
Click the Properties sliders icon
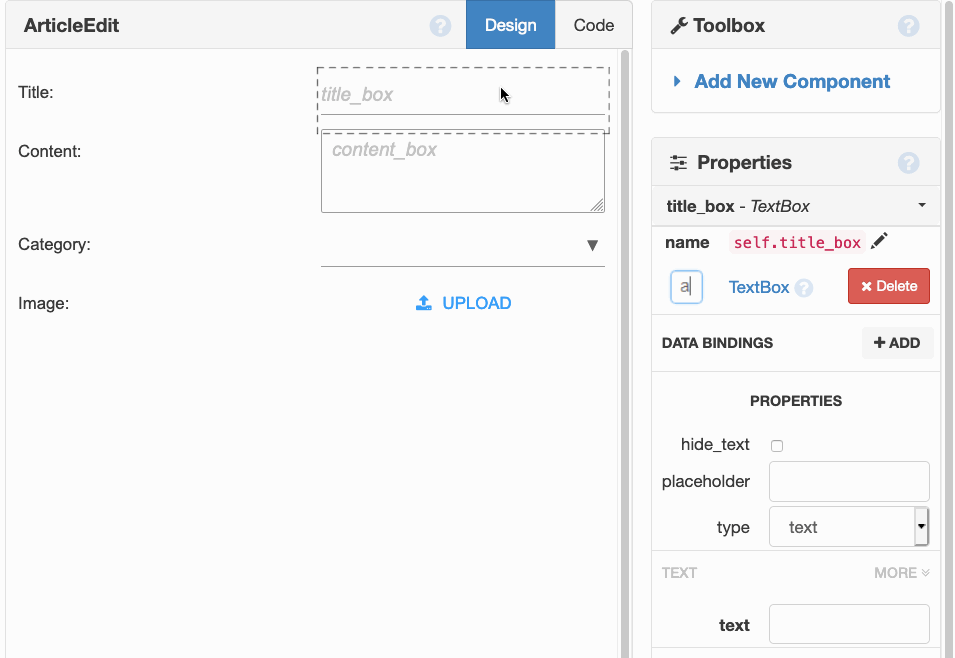[678, 163]
